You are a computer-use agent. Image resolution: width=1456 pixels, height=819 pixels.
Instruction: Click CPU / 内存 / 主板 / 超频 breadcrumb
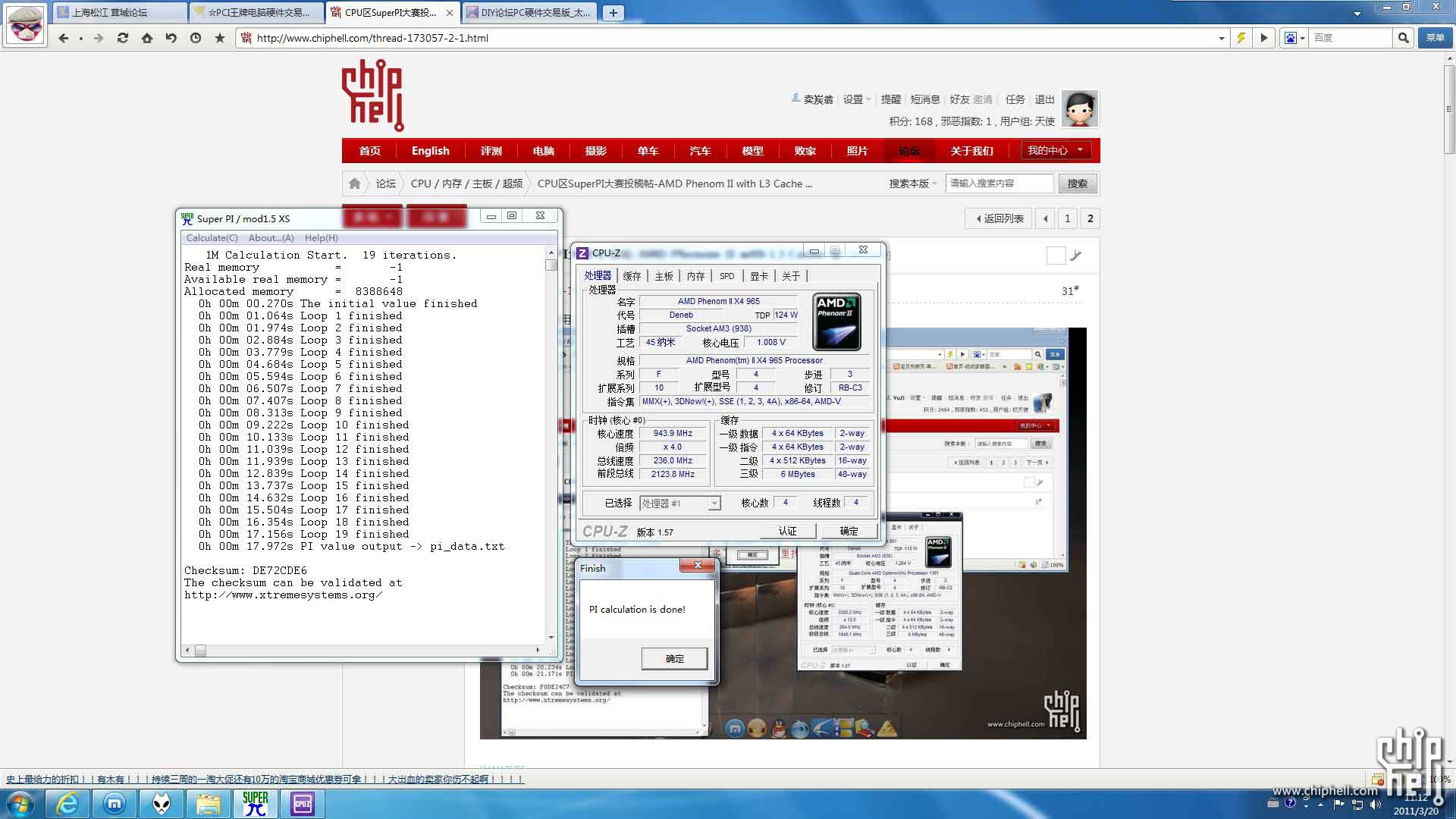point(466,184)
